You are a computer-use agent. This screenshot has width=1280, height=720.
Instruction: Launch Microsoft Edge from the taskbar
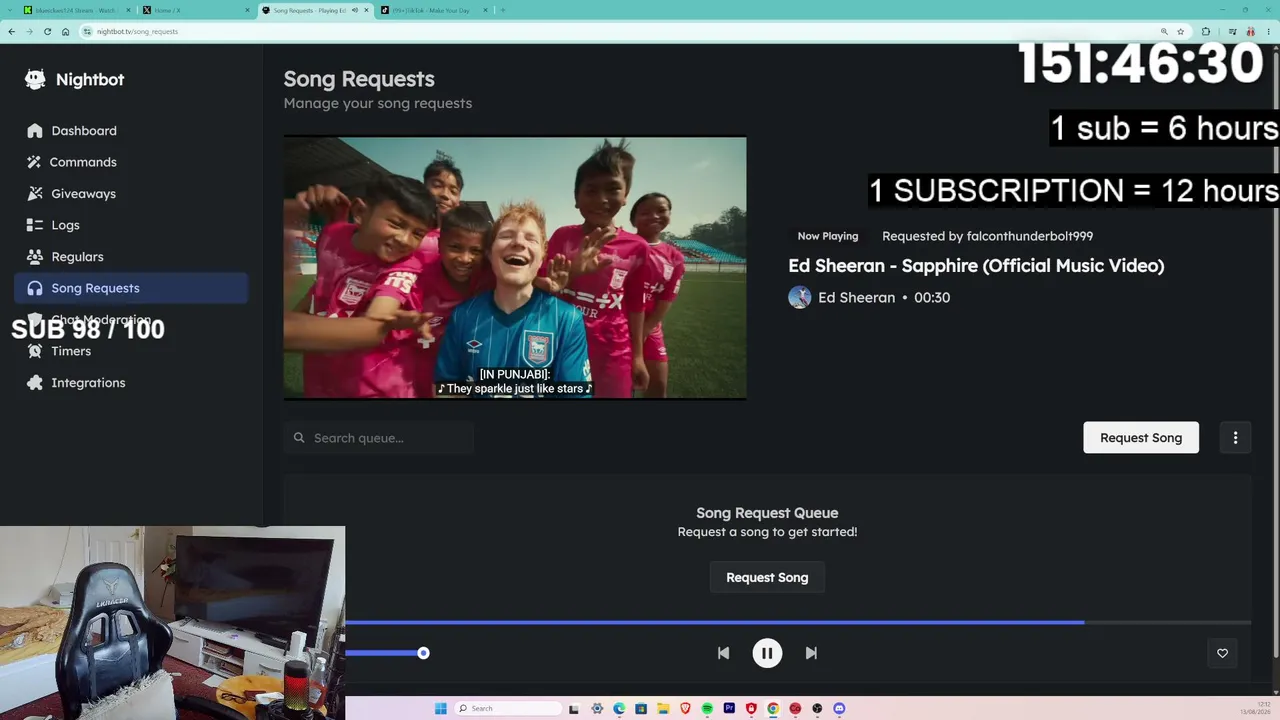[619, 709]
